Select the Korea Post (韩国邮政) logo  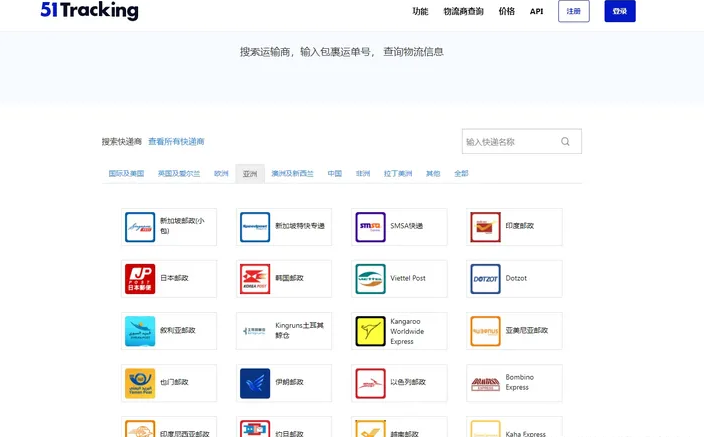pyautogui.click(x=255, y=279)
